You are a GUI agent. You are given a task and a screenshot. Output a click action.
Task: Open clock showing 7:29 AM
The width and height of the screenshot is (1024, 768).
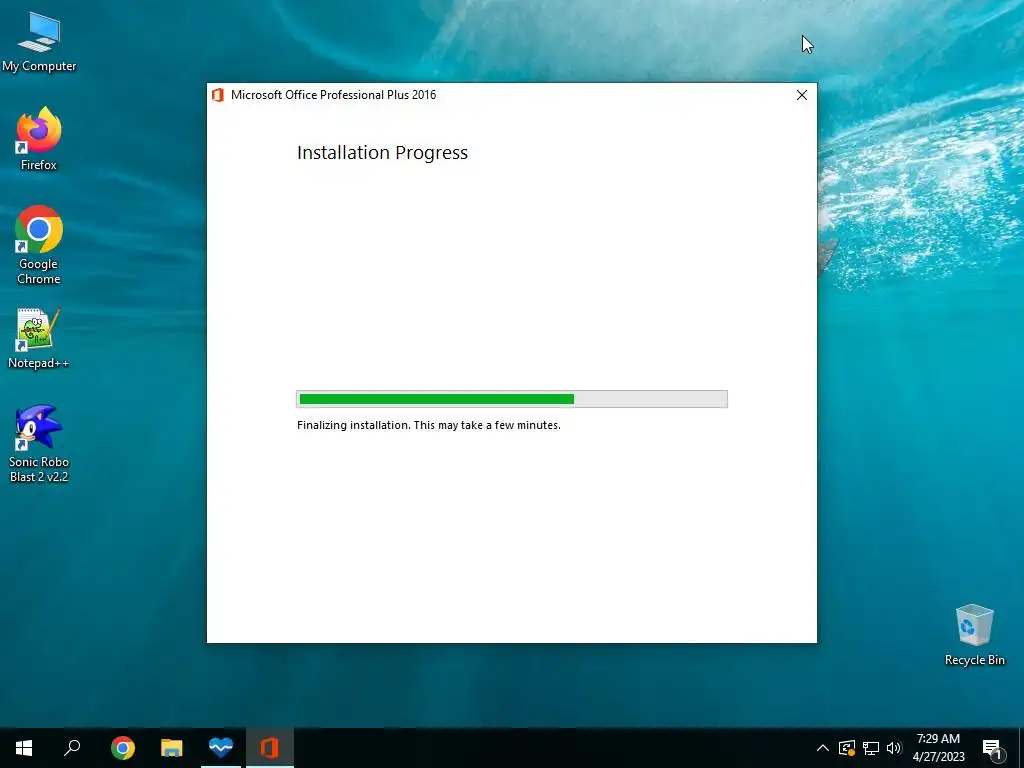point(938,748)
